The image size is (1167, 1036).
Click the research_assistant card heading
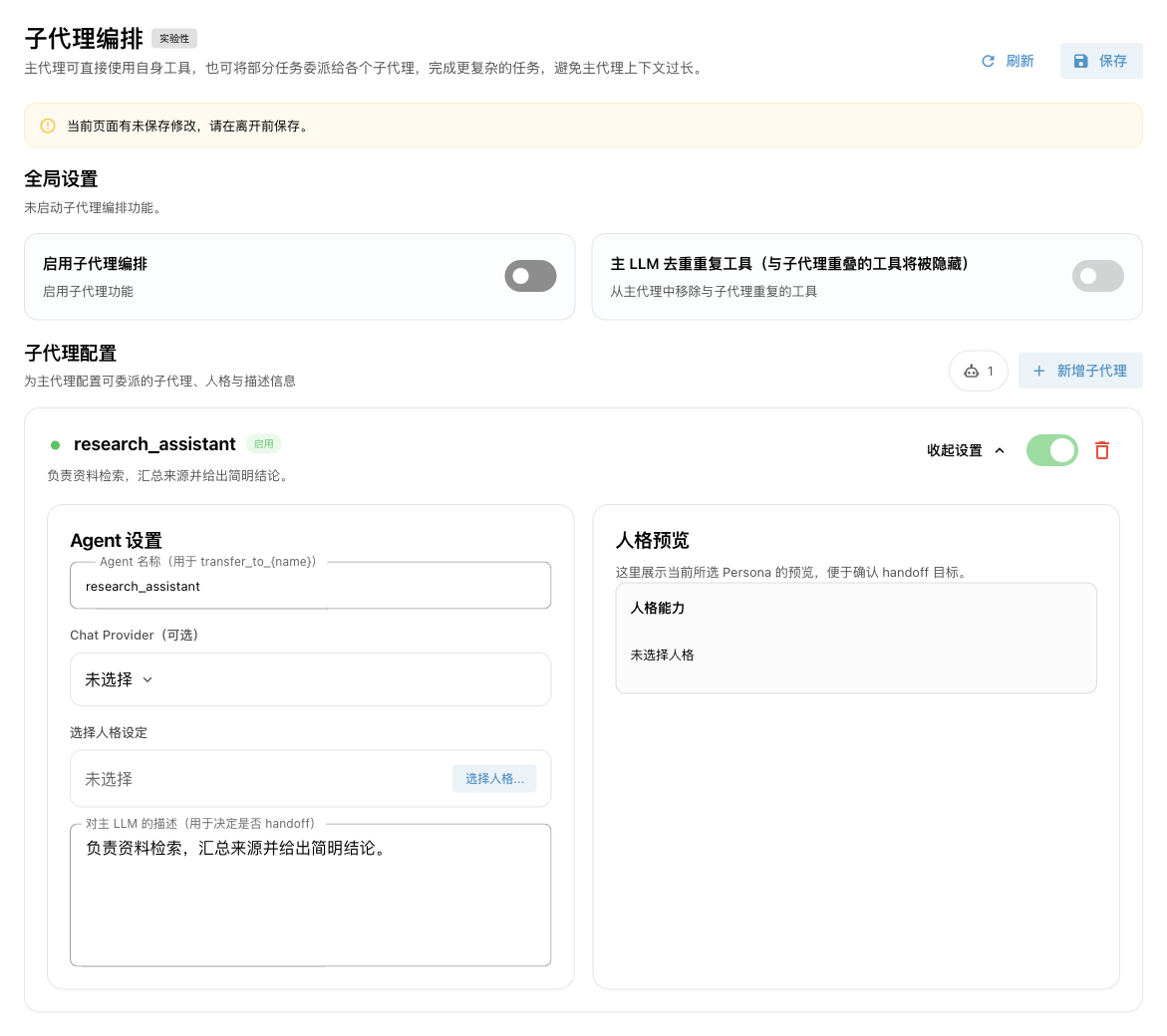[x=154, y=444]
